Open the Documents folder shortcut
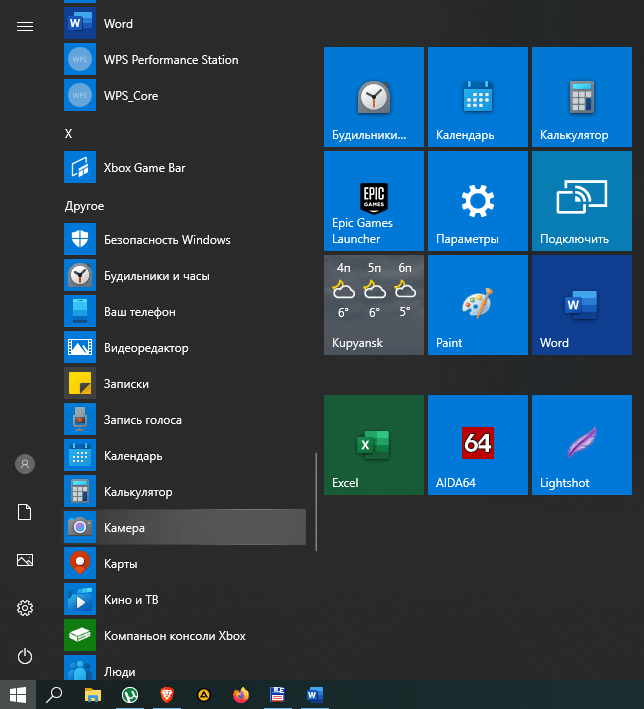The image size is (644, 709). click(25, 512)
